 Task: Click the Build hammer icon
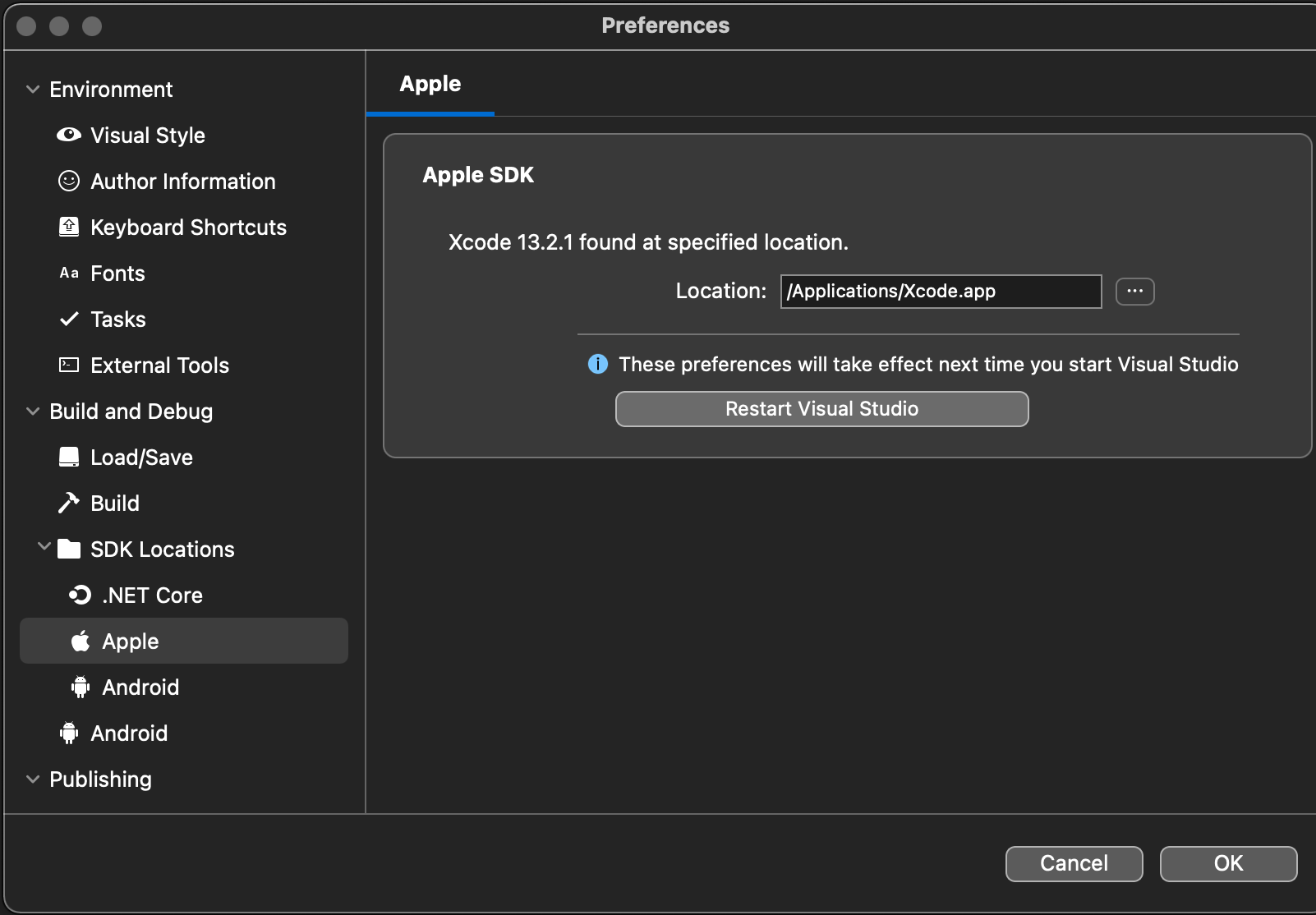69,503
